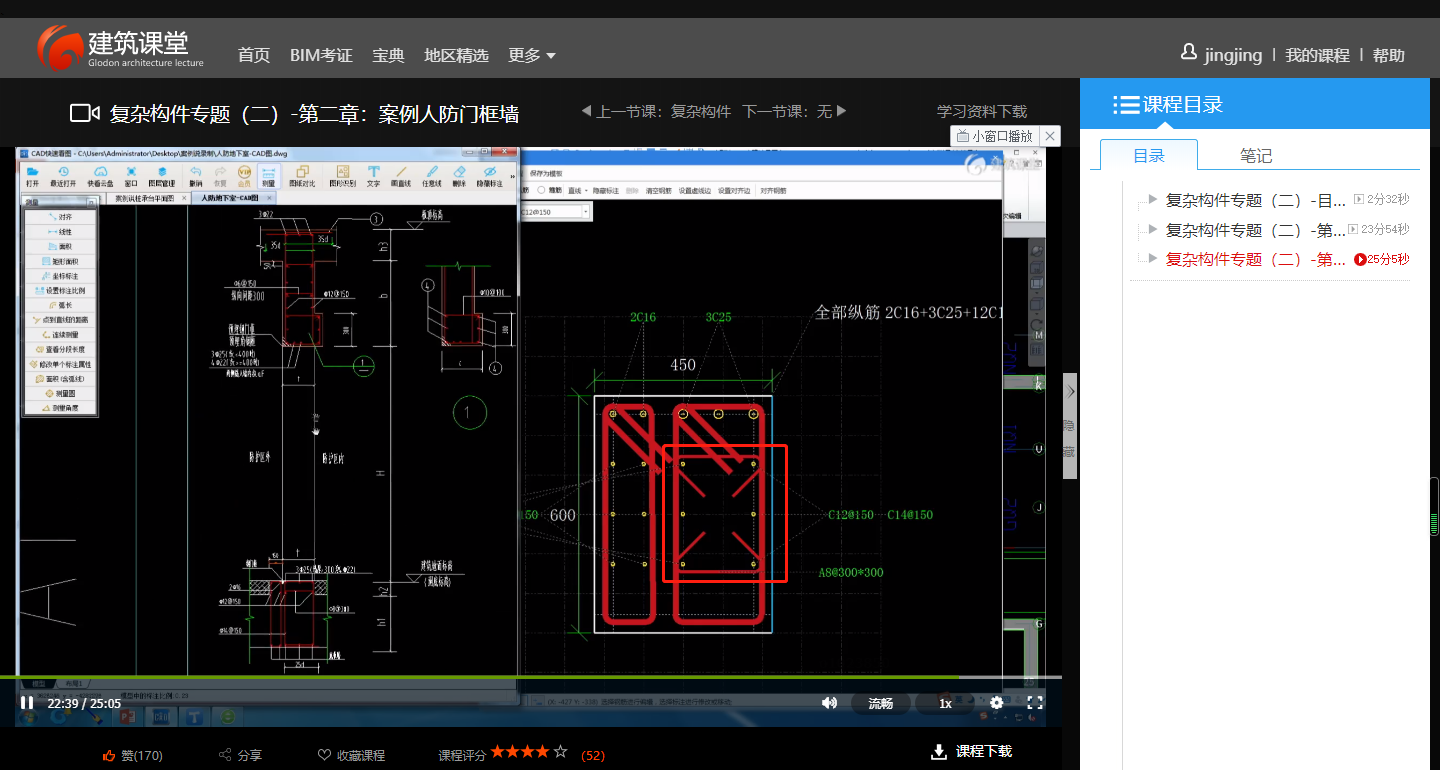Open the 首页 navigation item
This screenshot has height=770, width=1440.
pos(254,55)
